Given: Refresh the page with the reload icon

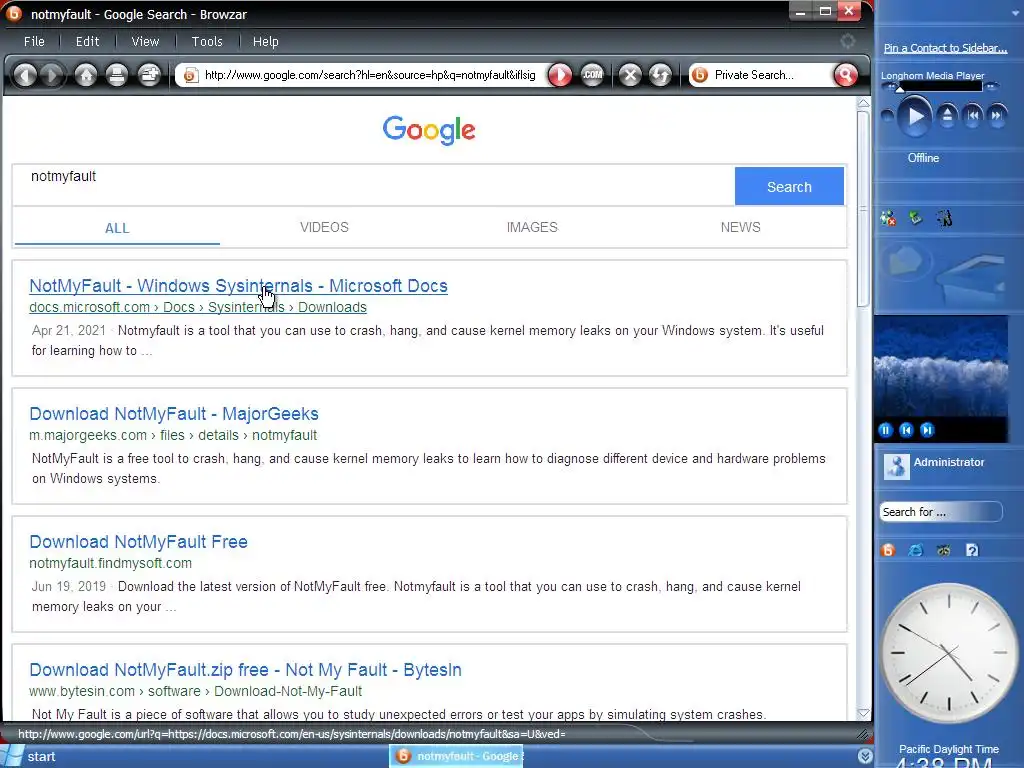Looking at the screenshot, I should 660,75.
